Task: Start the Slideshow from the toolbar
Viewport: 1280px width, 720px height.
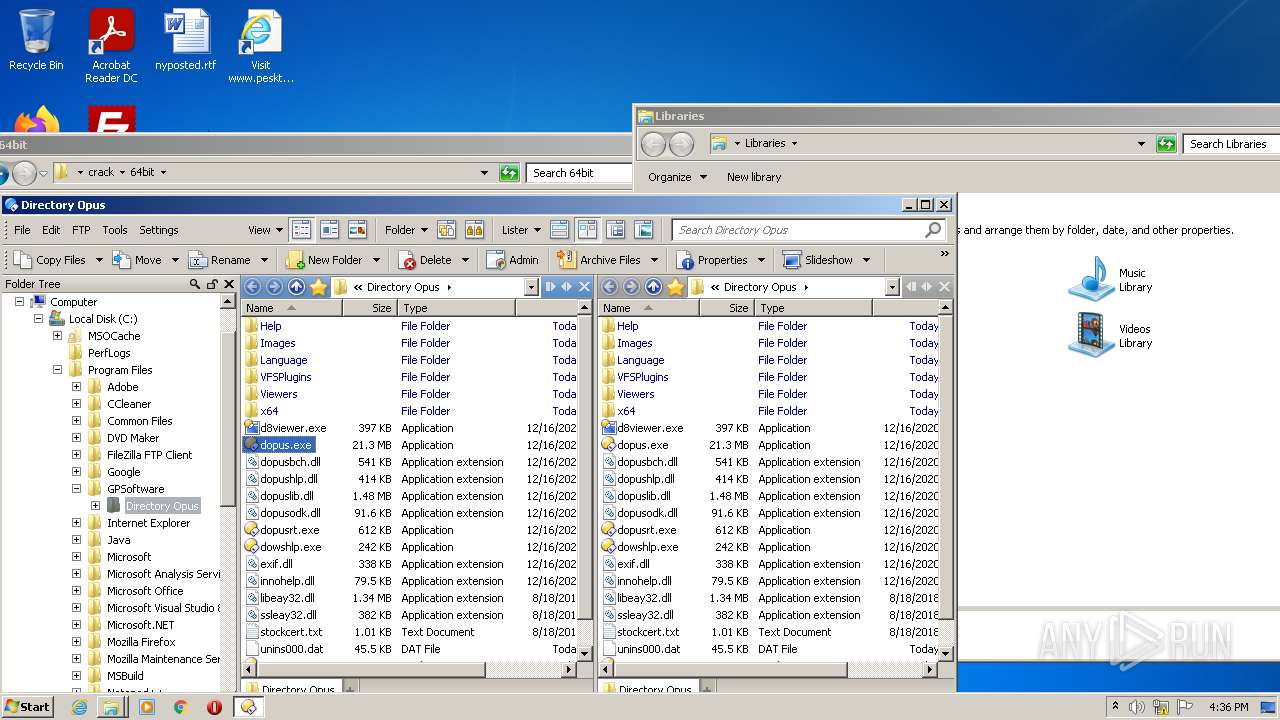Action: [x=818, y=260]
